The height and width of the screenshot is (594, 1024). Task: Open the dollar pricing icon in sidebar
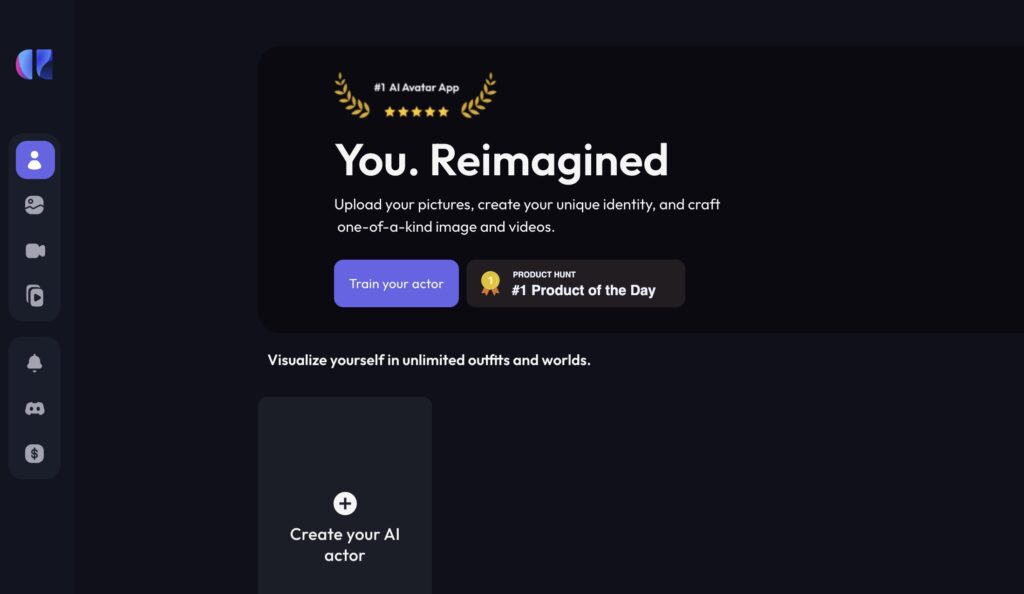[x=35, y=453]
